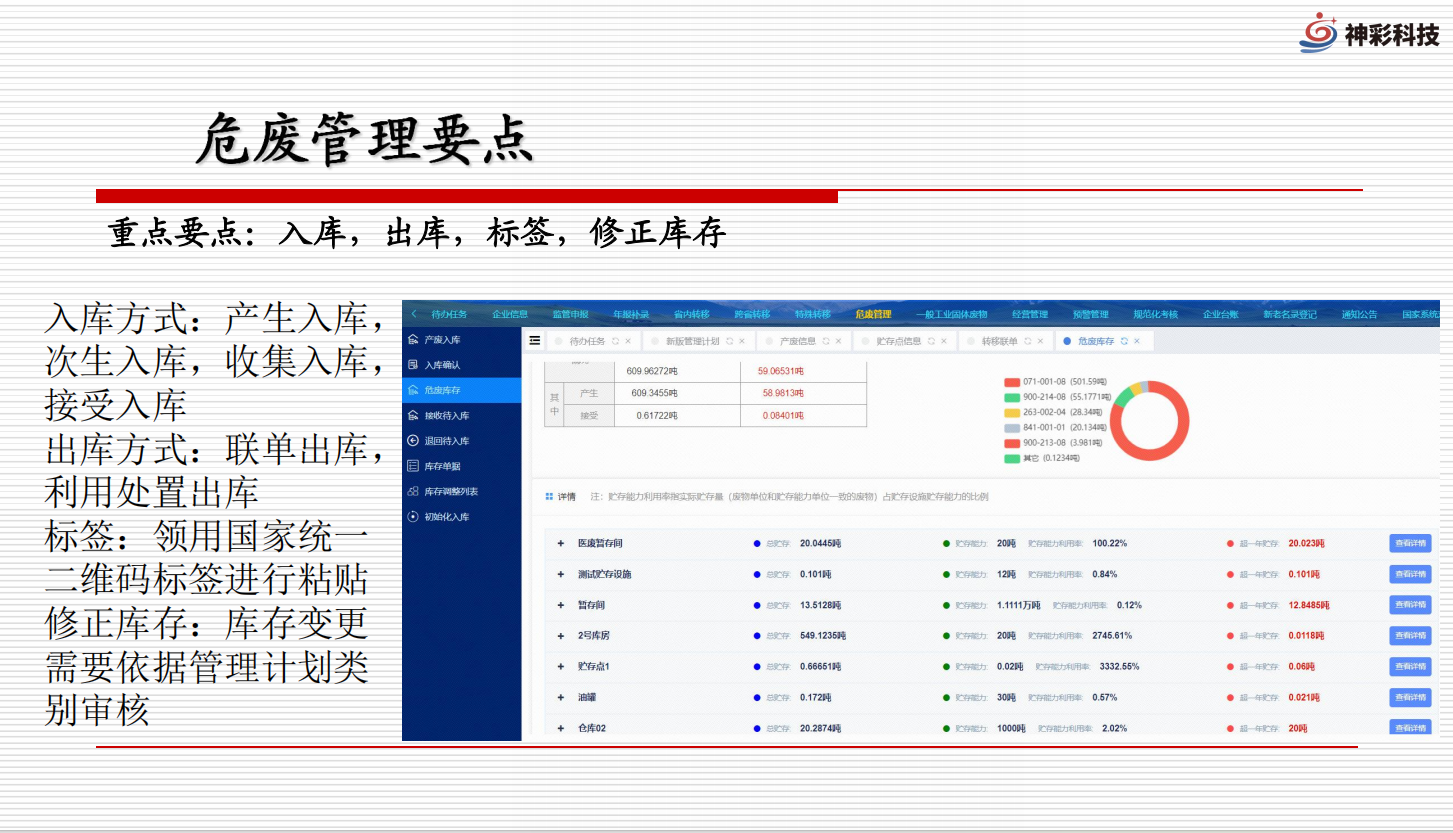This screenshot has height=833, width=1453.
Task: Open the 危废管理 top menu
Action: pyautogui.click(x=873, y=314)
